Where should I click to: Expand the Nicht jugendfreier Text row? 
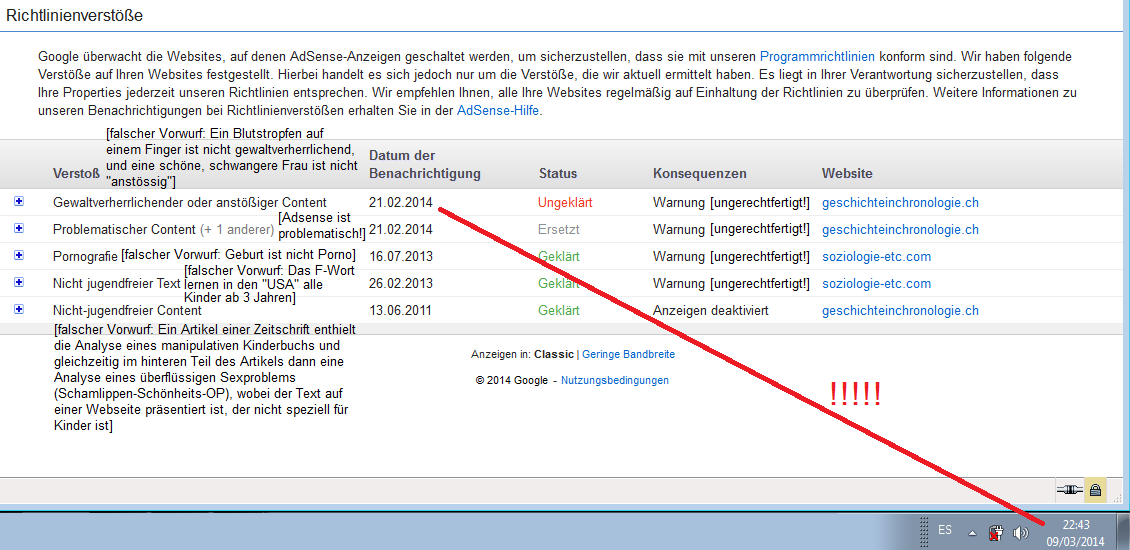point(19,283)
